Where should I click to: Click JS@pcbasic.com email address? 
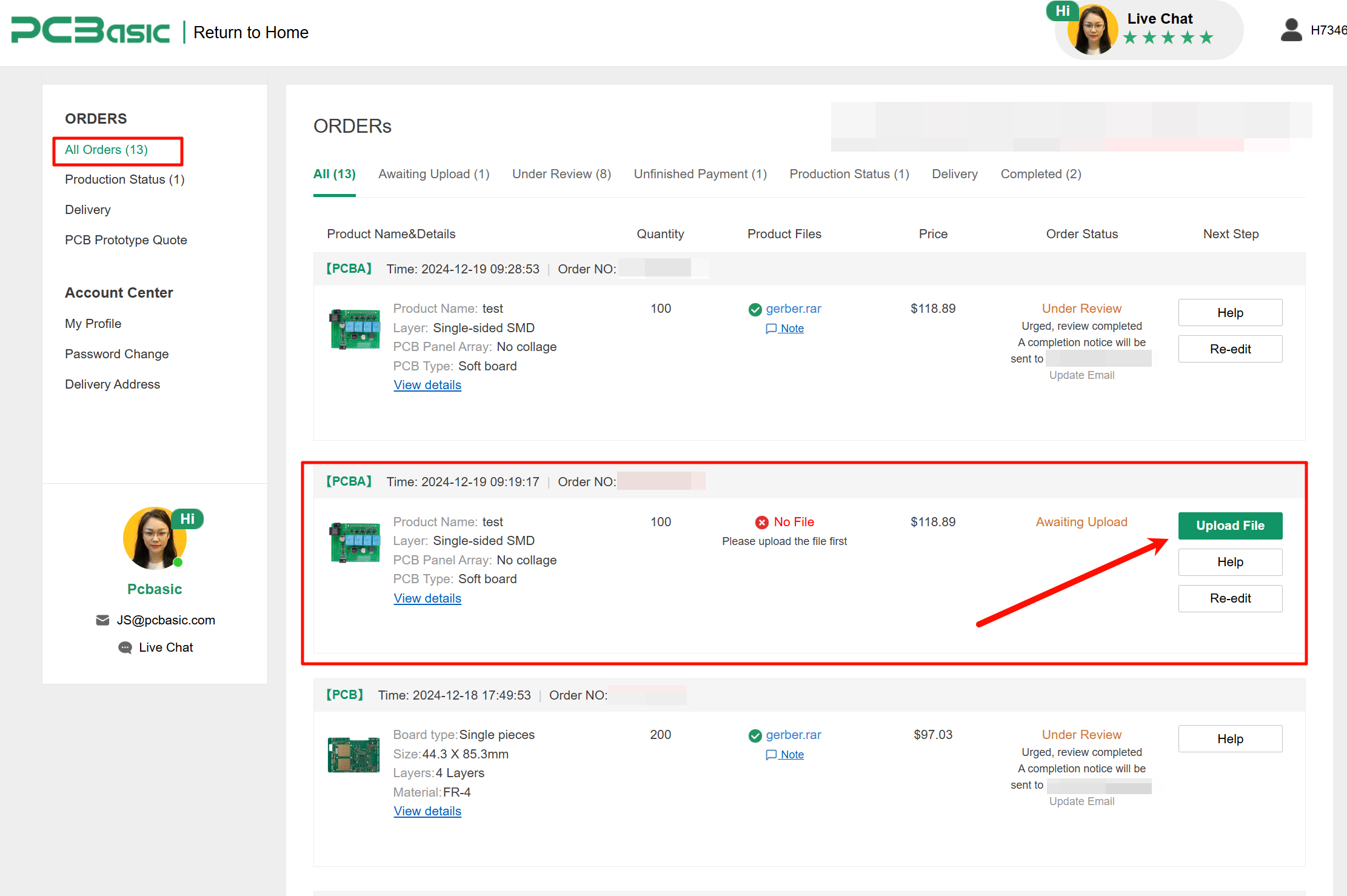pos(166,620)
